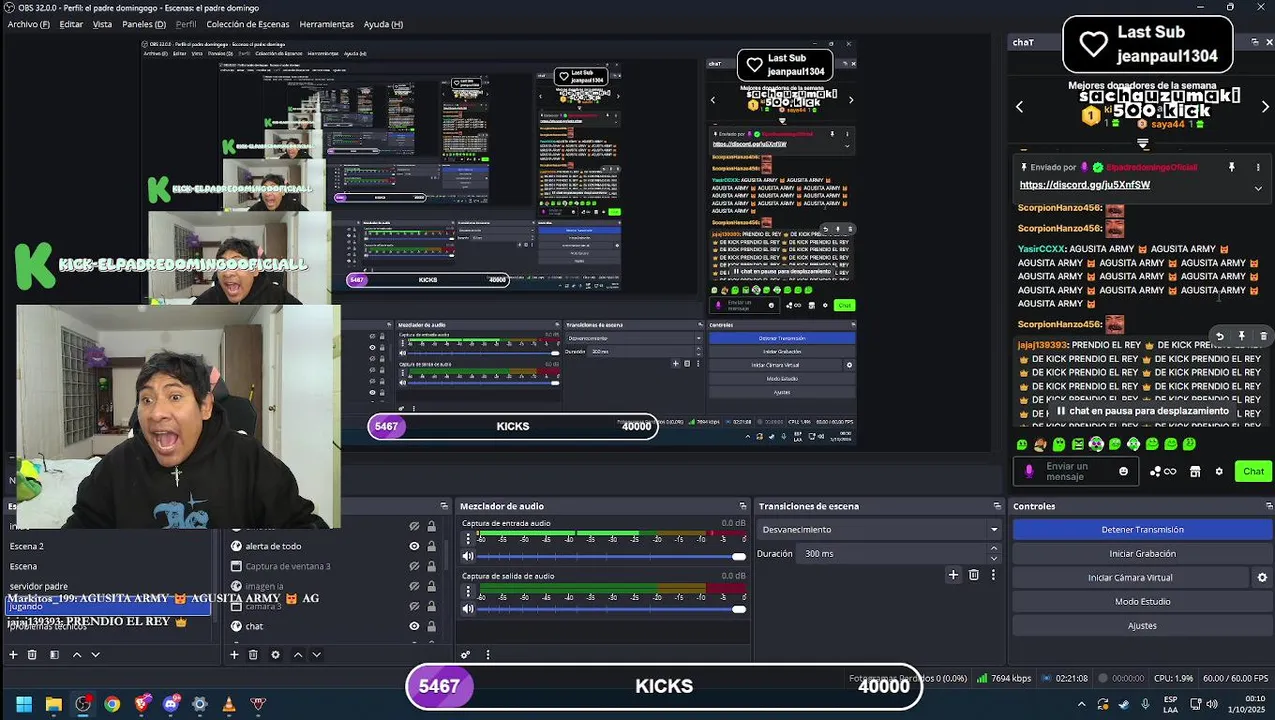
Task: Open the Archivo menu
Action: click(x=28, y=24)
